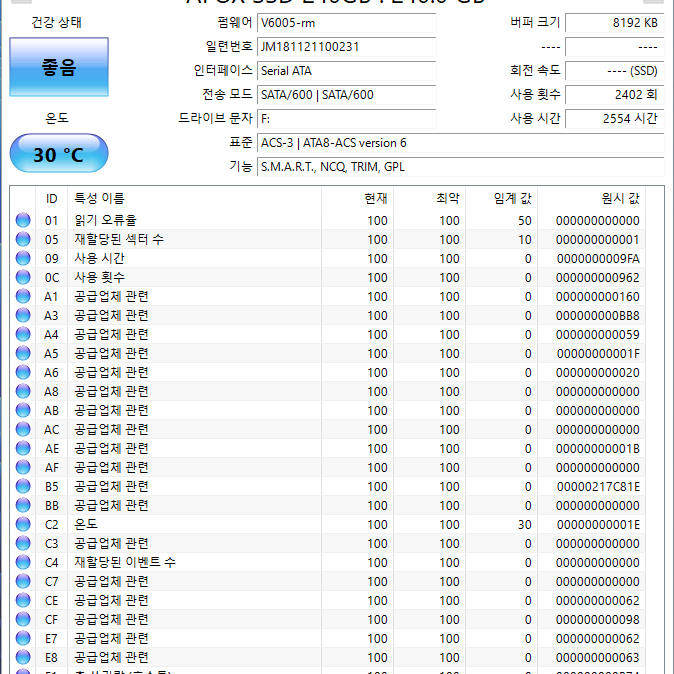Click the 기능 field listing S.M.A.R.T., NCQ, TRIM, GPL

click(461, 167)
